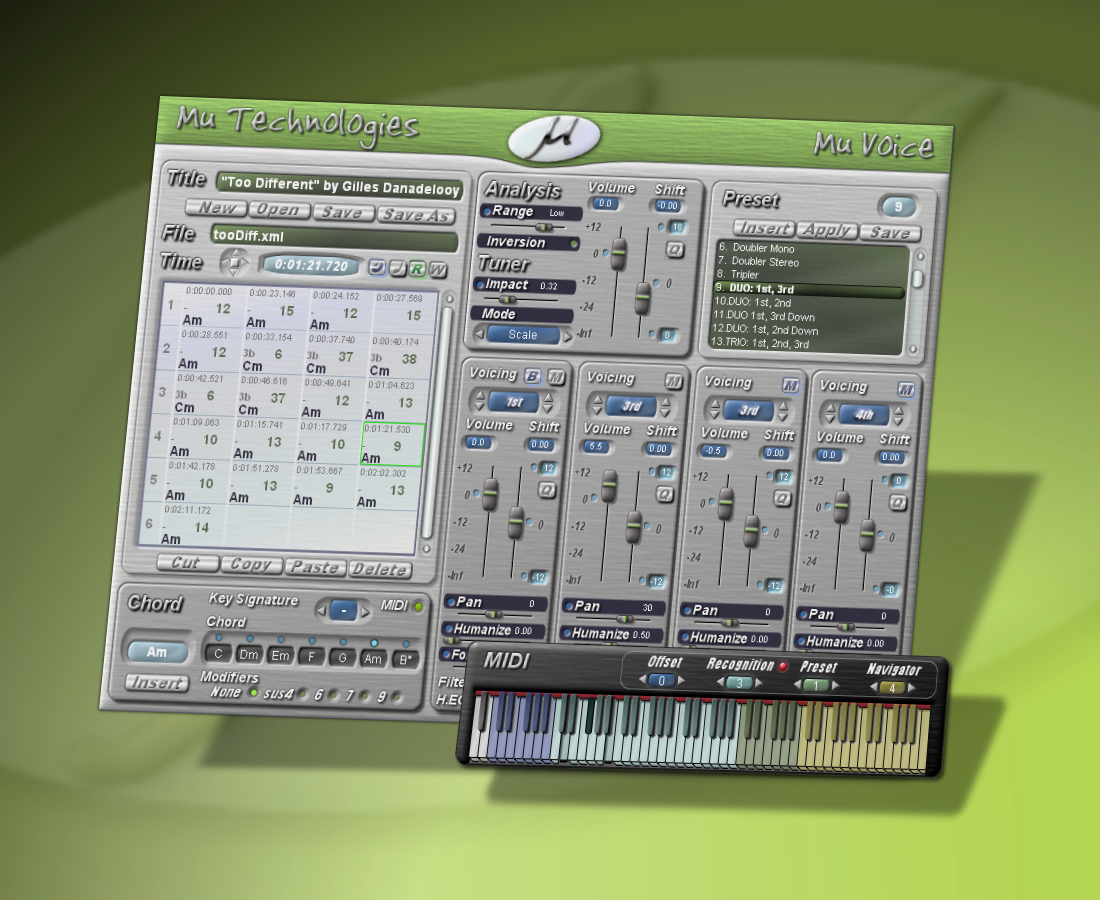Image resolution: width=1100 pixels, height=900 pixels.
Task: Open the 4th voicing selector
Action: (x=864, y=415)
